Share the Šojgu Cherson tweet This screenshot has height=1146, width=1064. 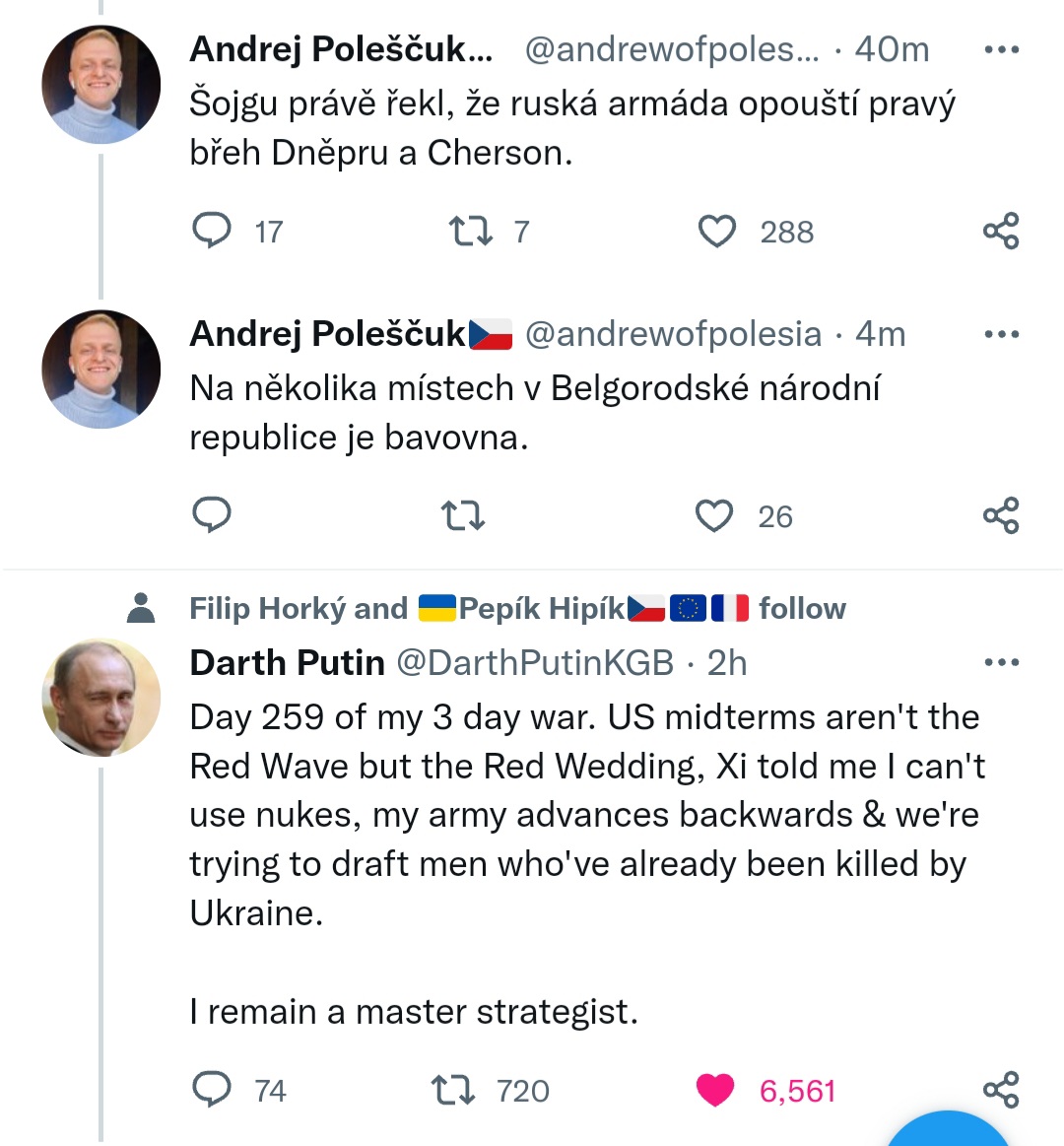pyautogui.click(x=1001, y=232)
